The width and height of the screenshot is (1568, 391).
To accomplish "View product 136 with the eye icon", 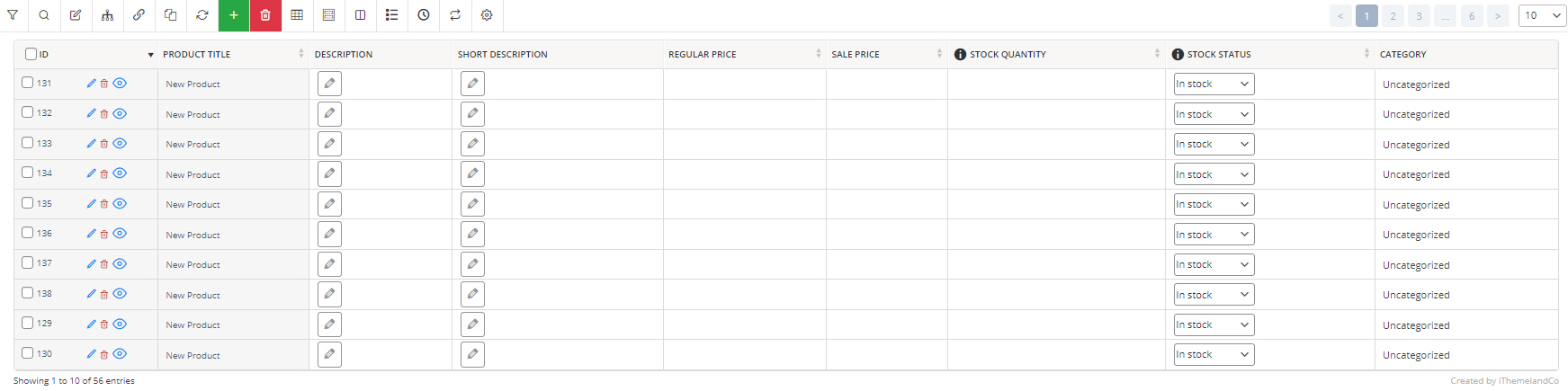I will [x=120, y=234].
